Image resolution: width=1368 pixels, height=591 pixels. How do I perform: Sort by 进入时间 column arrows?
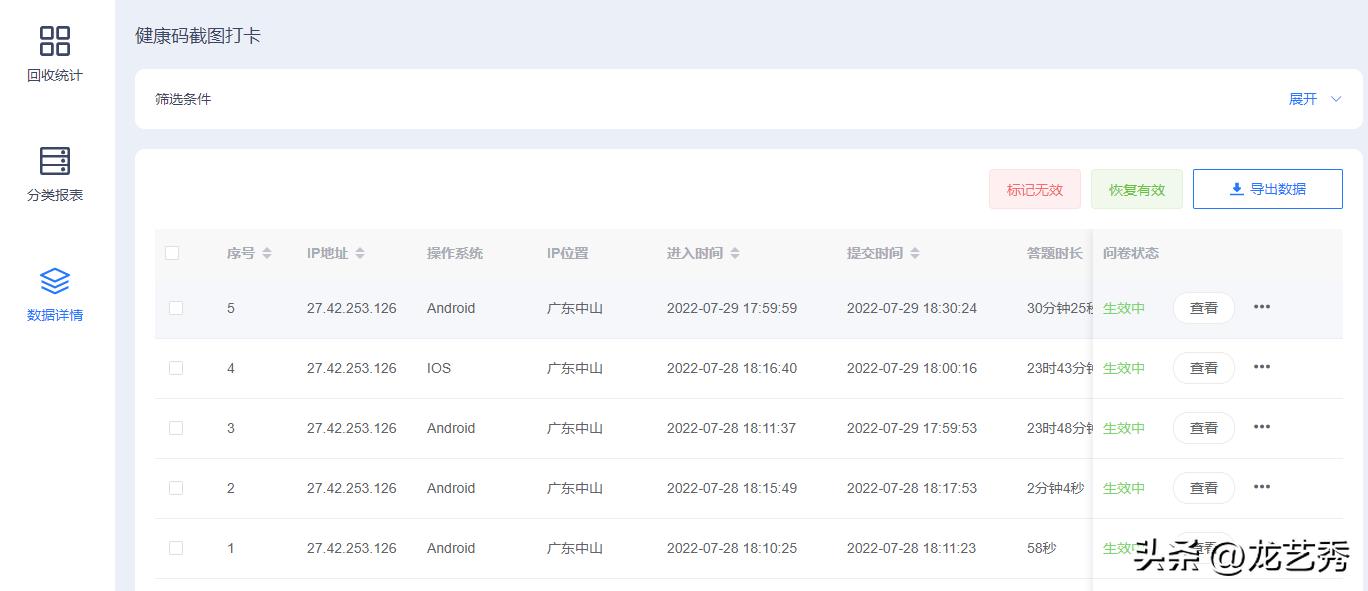click(735, 254)
